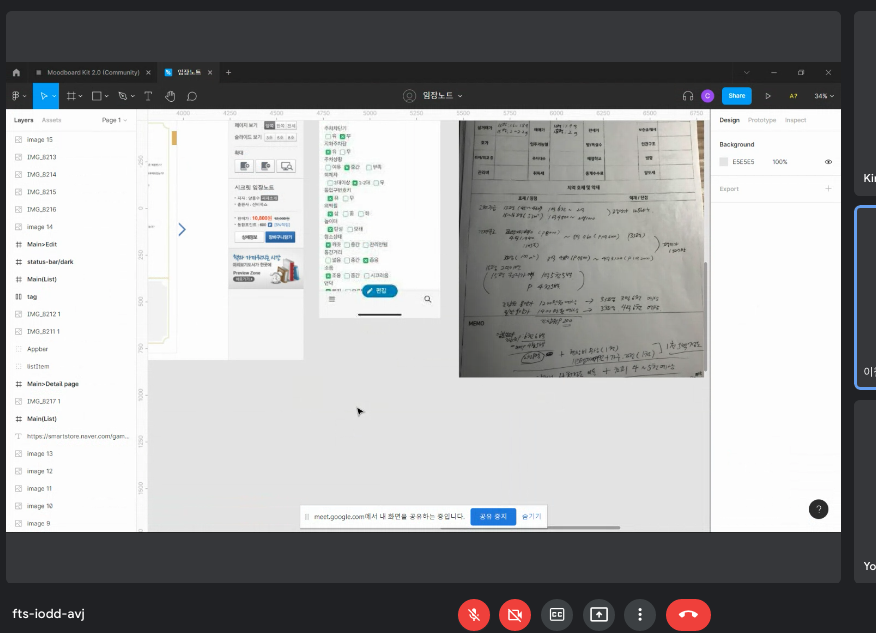The width and height of the screenshot is (876, 633).
Task: Add an export setting with plus
Action: 828,188
